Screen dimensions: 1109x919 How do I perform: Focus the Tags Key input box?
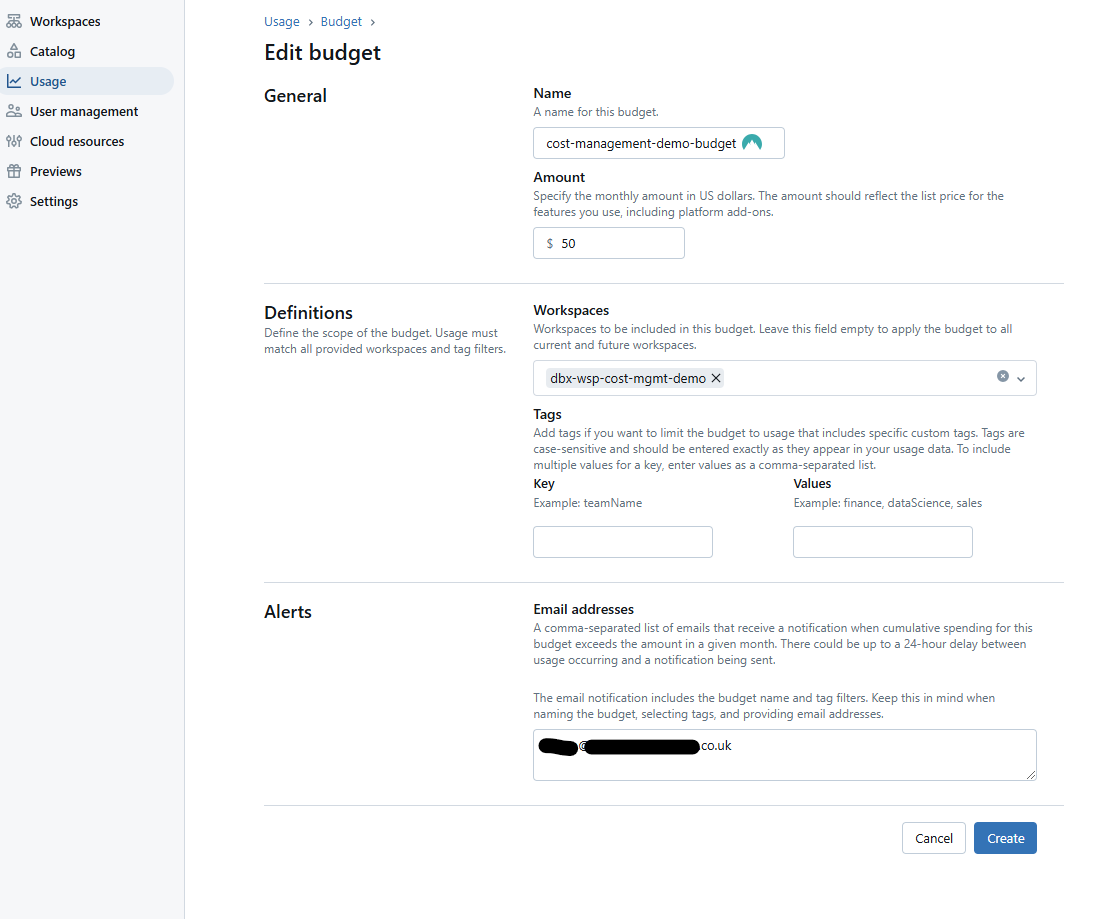coord(622,542)
